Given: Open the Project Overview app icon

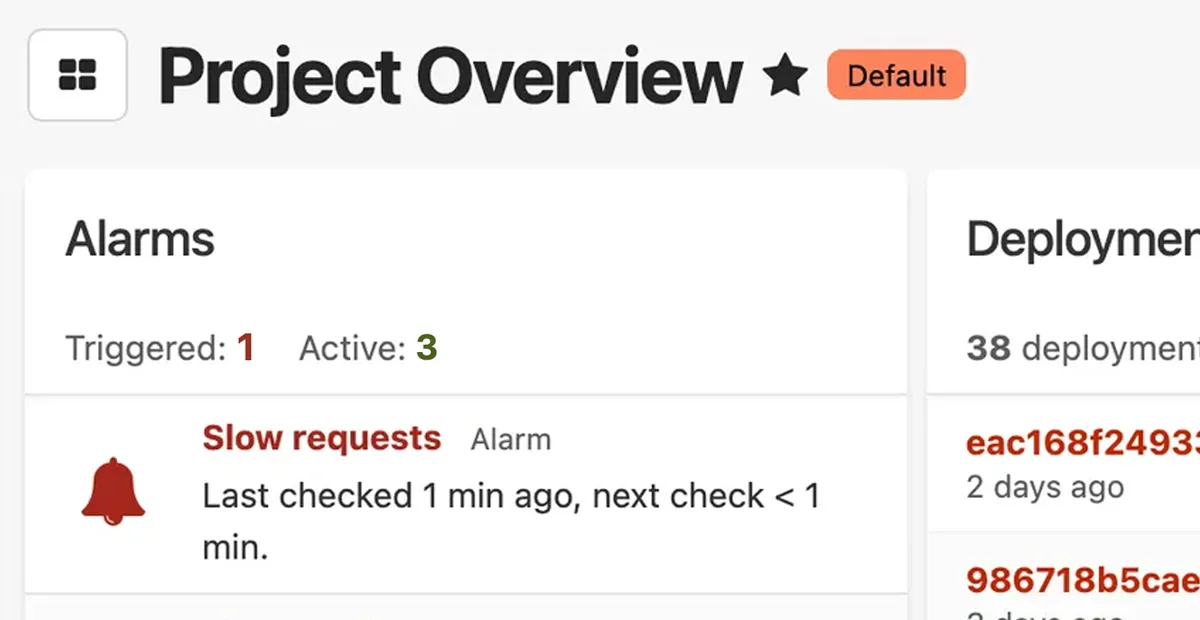Looking at the screenshot, I should [x=77, y=75].
